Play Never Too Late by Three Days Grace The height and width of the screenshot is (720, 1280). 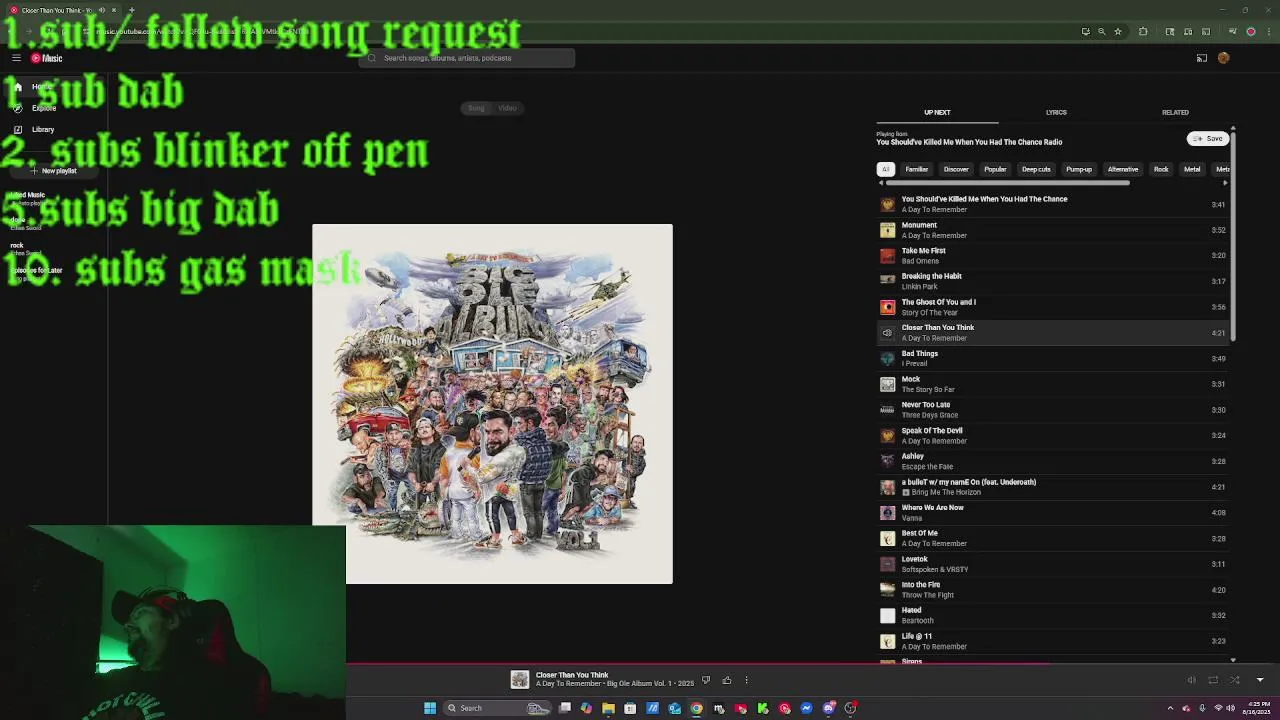point(1052,410)
